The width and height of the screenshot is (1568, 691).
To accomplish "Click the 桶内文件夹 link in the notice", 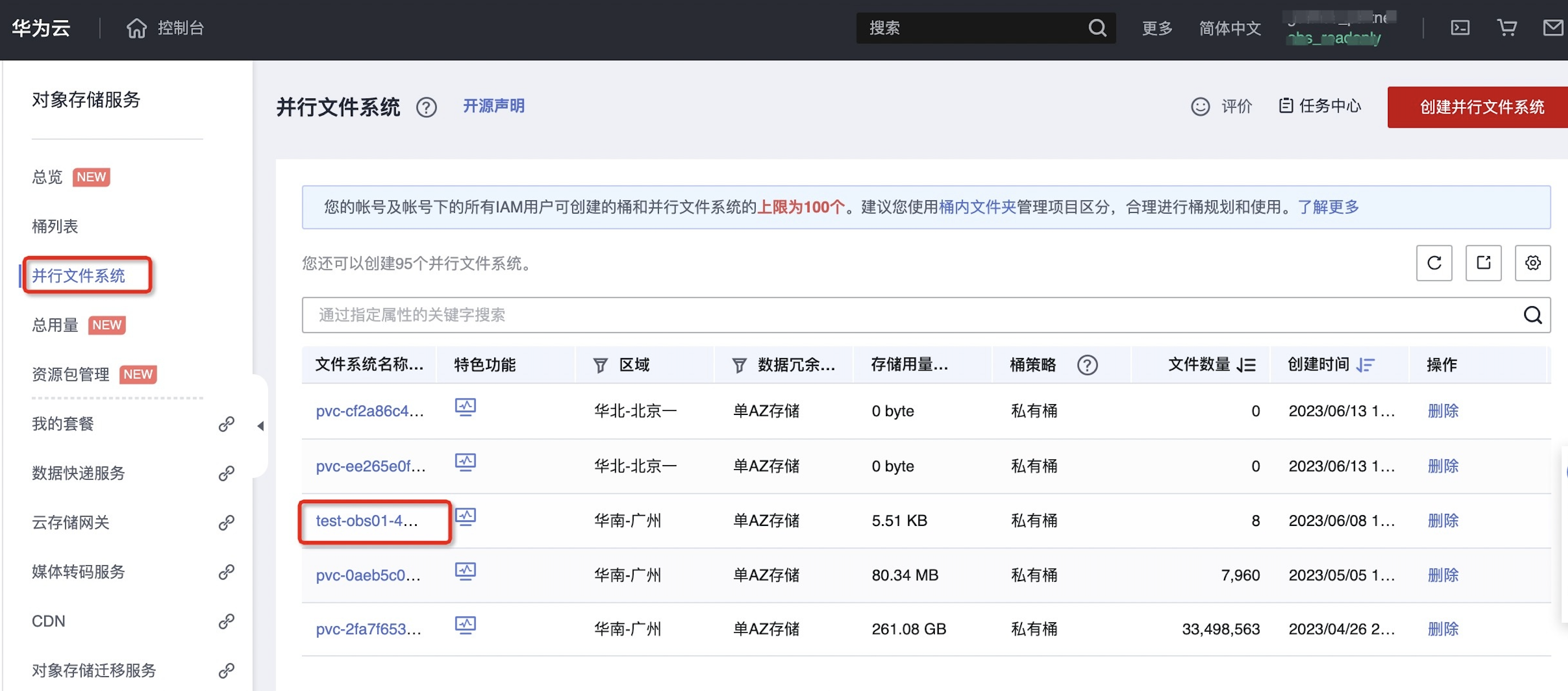I will pos(977,207).
